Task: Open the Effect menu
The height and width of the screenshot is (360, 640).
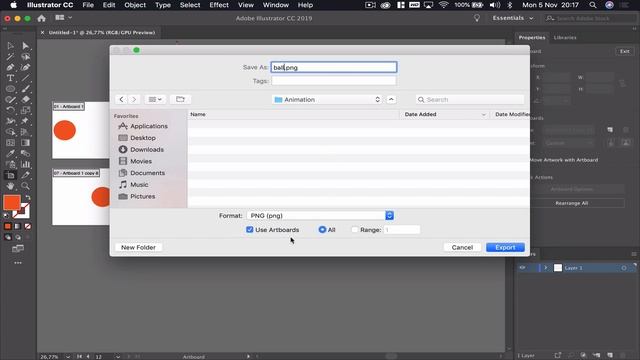Action: [219, 5]
